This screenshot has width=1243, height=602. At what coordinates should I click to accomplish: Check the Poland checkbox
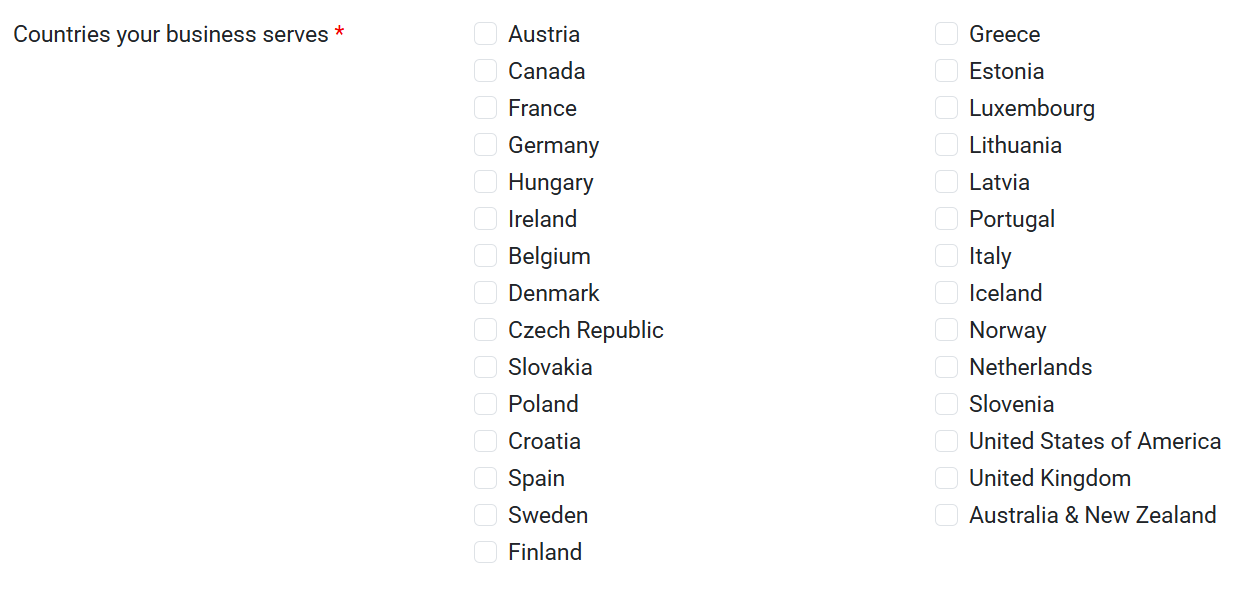[x=485, y=404]
